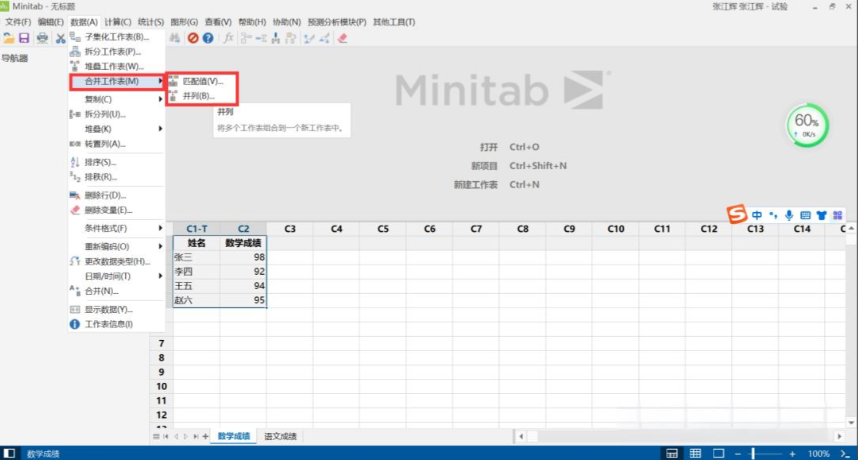Click the cell containing 张三

[197, 257]
